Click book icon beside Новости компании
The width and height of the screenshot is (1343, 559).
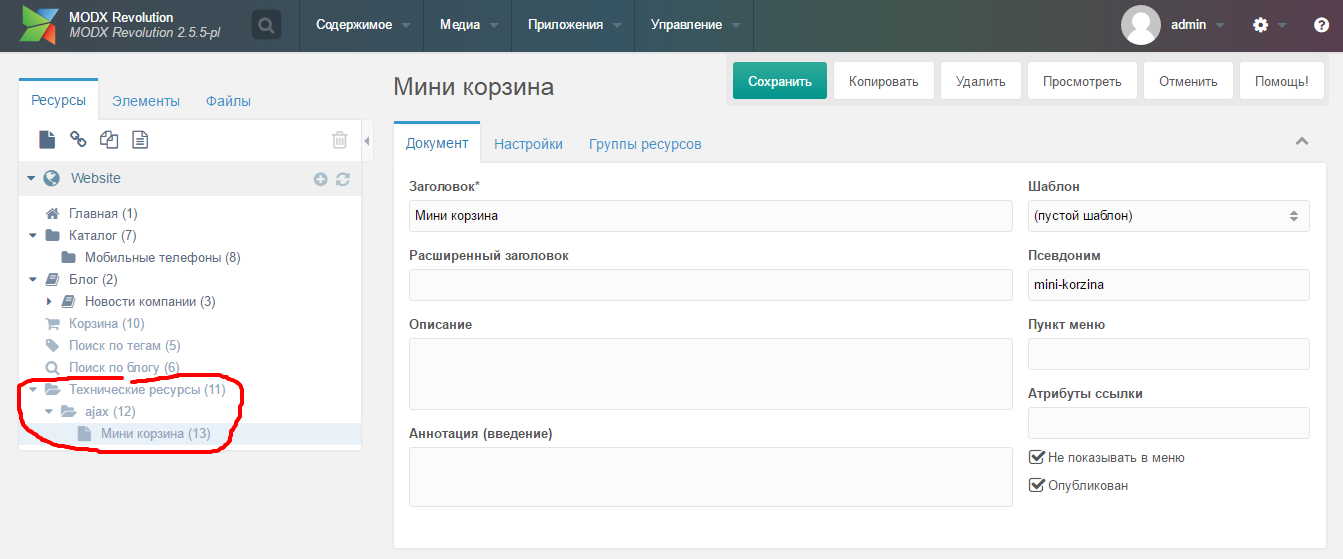(x=69, y=301)
